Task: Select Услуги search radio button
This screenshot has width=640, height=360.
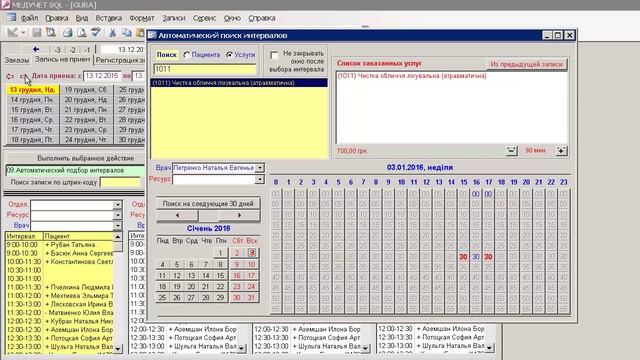Action: tap(229, 55)
